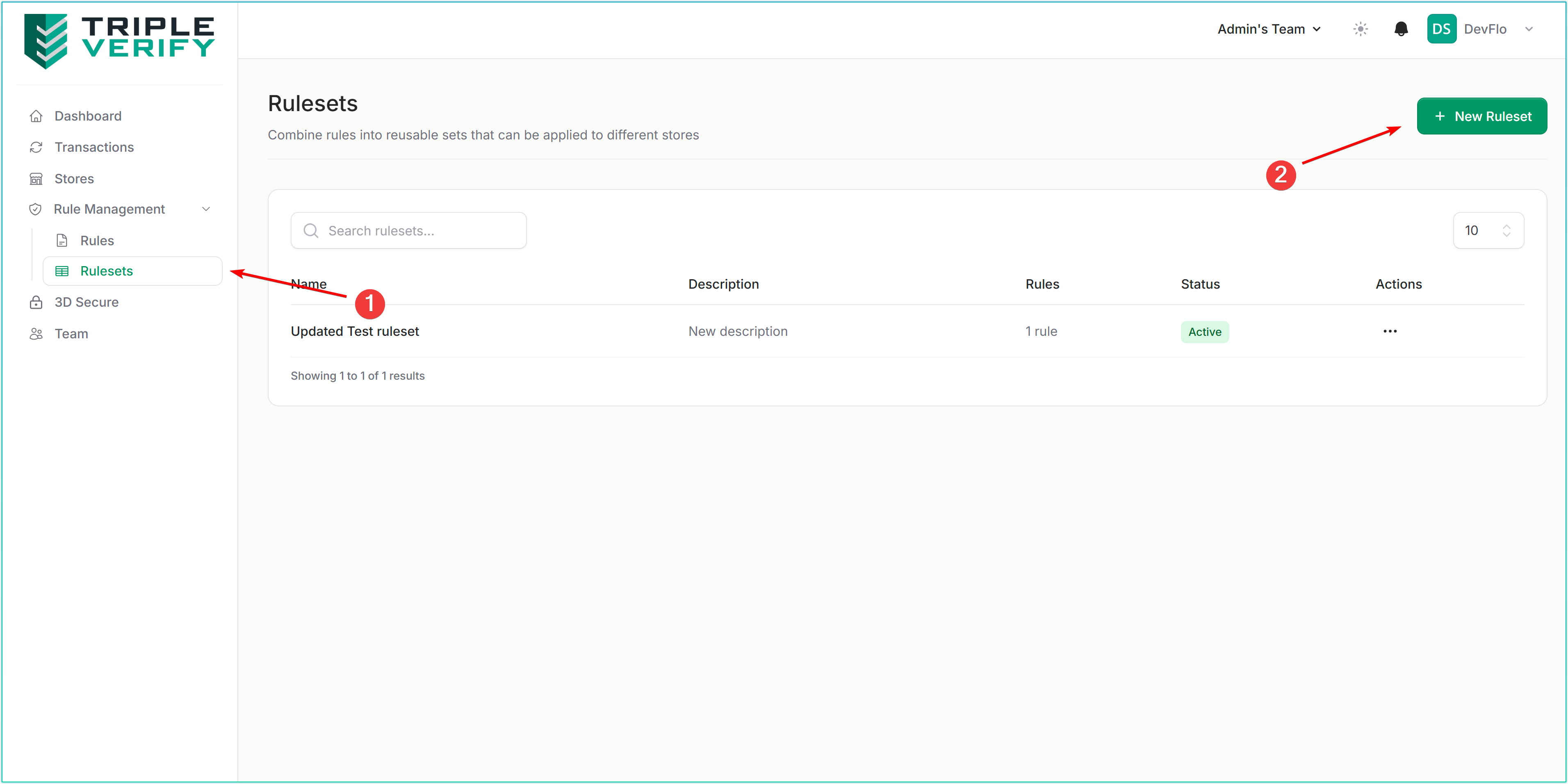Screen dimensions: 1568x784
Task: Change the page size 10 selector
Action: tap(1488, 231)
